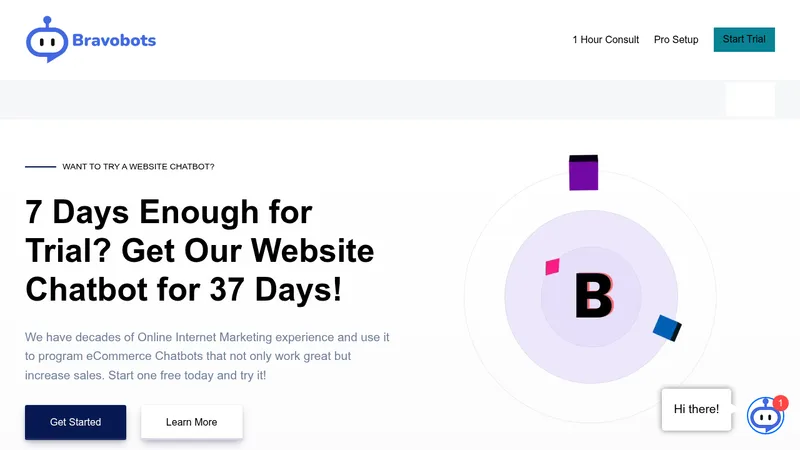Click the white blank box in the gray banner

(x=750, y=99)
